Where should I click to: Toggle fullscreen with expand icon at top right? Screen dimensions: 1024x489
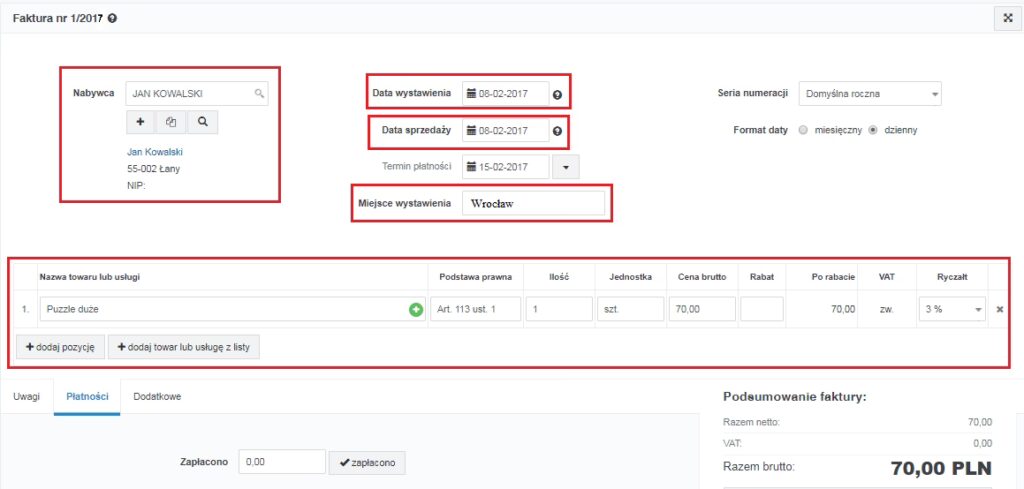1008,19
